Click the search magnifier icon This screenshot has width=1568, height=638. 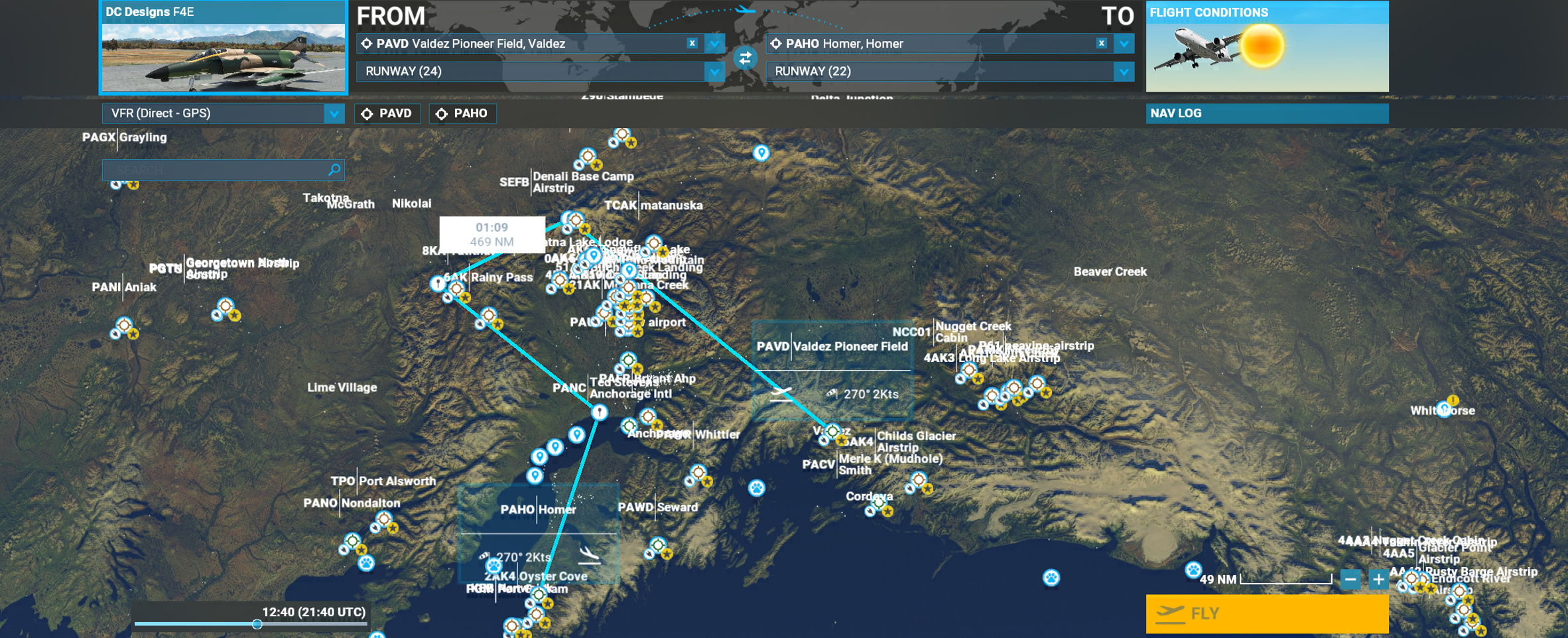[334, 170]
